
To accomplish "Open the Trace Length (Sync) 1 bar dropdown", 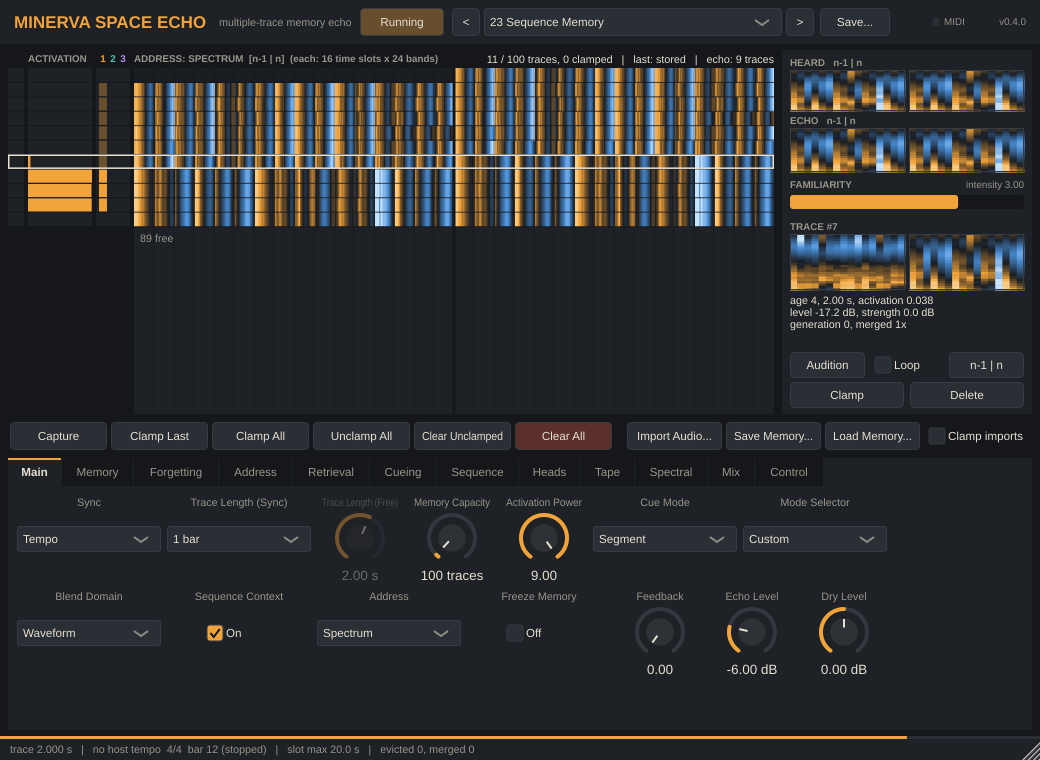I will click(x=239, y=539).
